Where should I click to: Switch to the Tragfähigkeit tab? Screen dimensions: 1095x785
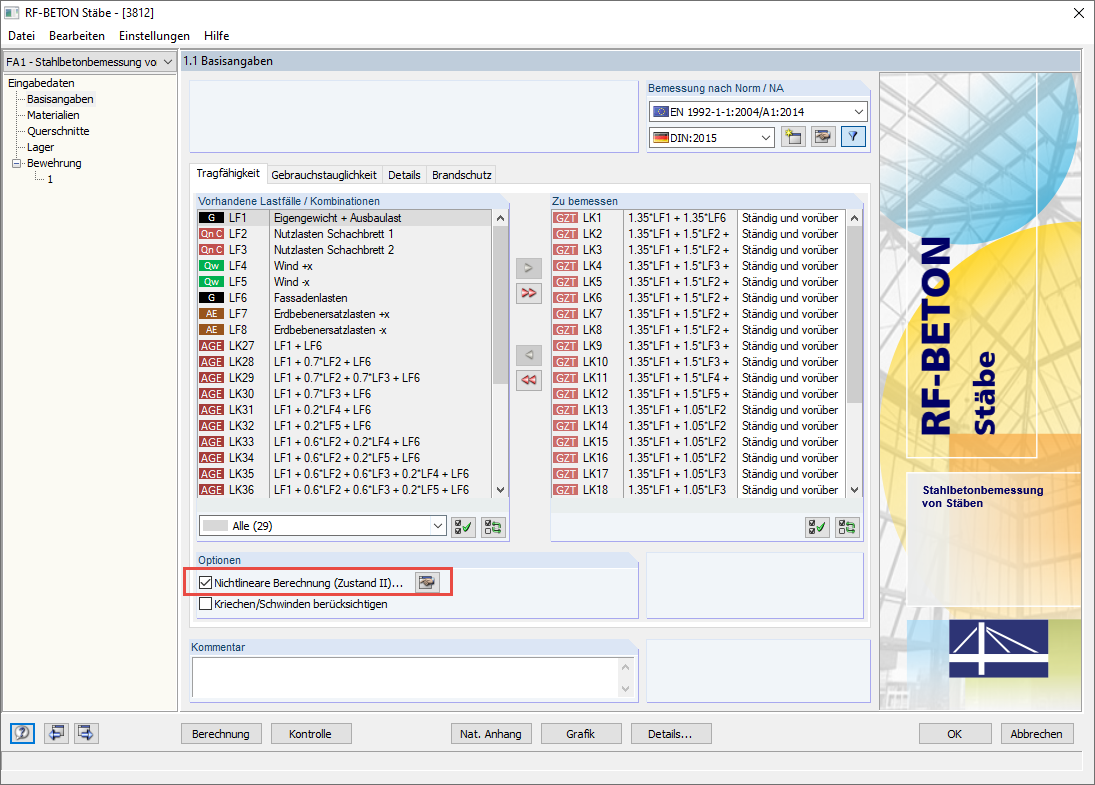[x=228, y=173]
